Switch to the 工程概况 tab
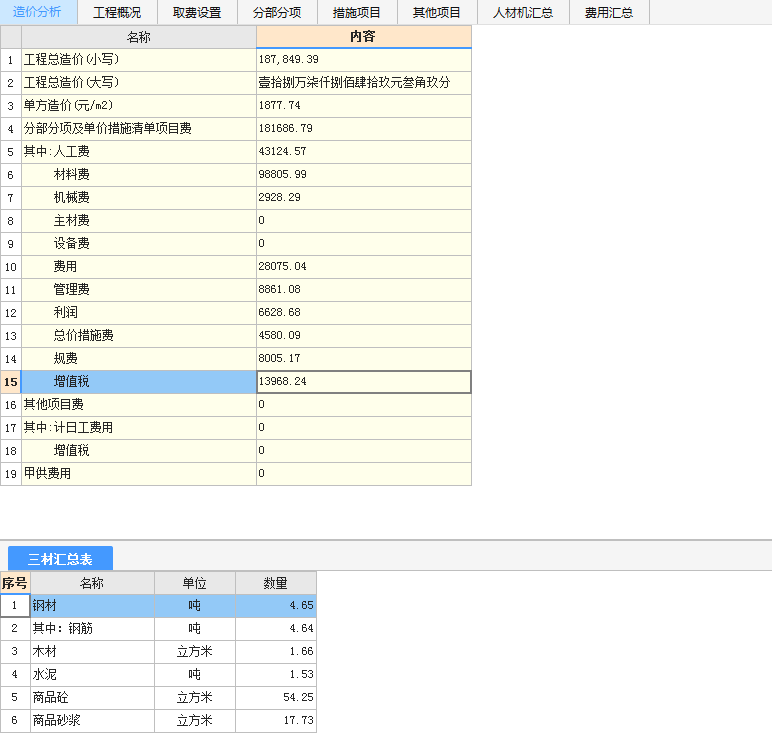The image size is (772, 752). click(117, 12)
